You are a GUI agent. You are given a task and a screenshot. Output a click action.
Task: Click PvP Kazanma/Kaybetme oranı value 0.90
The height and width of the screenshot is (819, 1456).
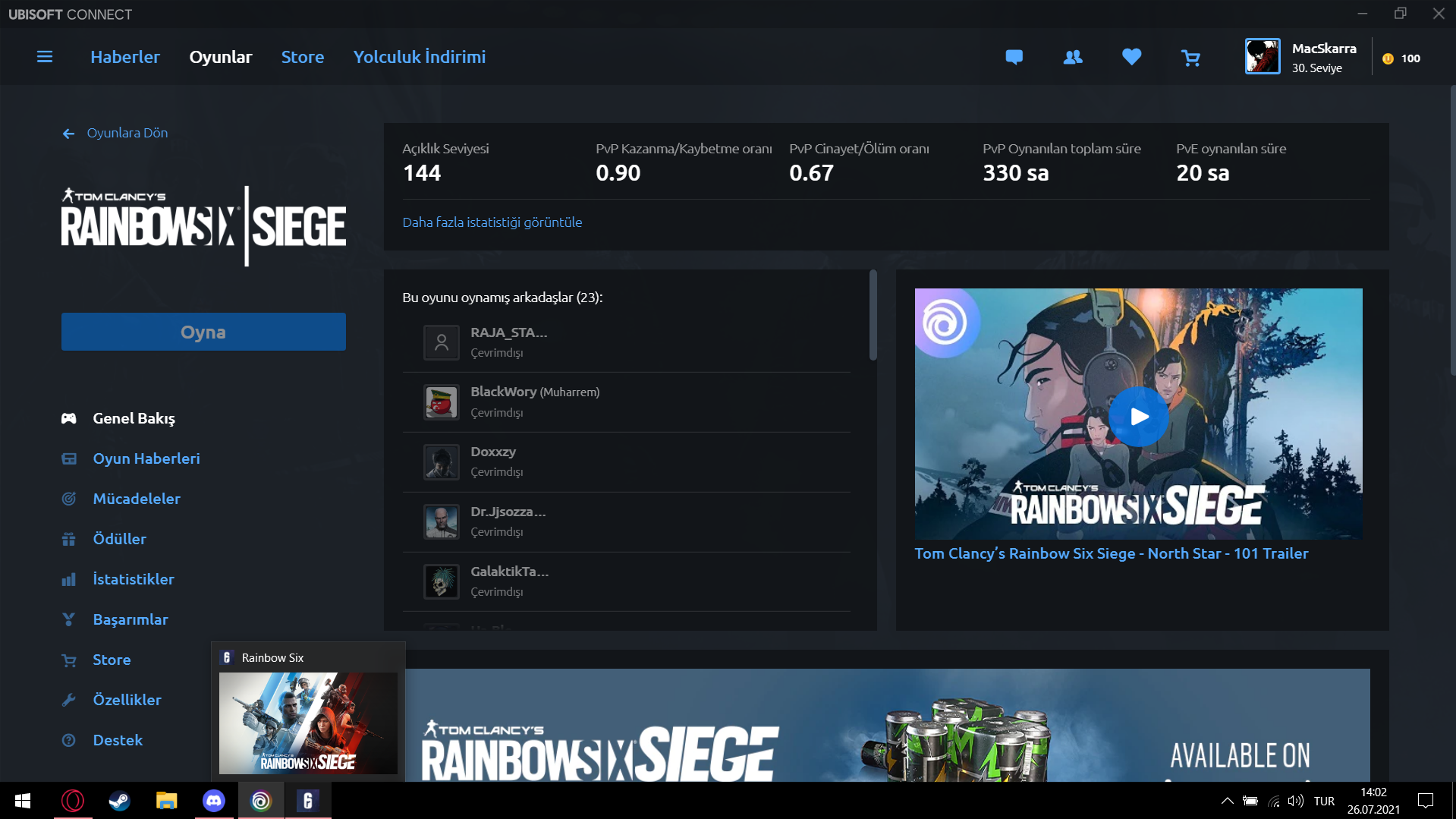pos(618,173)
